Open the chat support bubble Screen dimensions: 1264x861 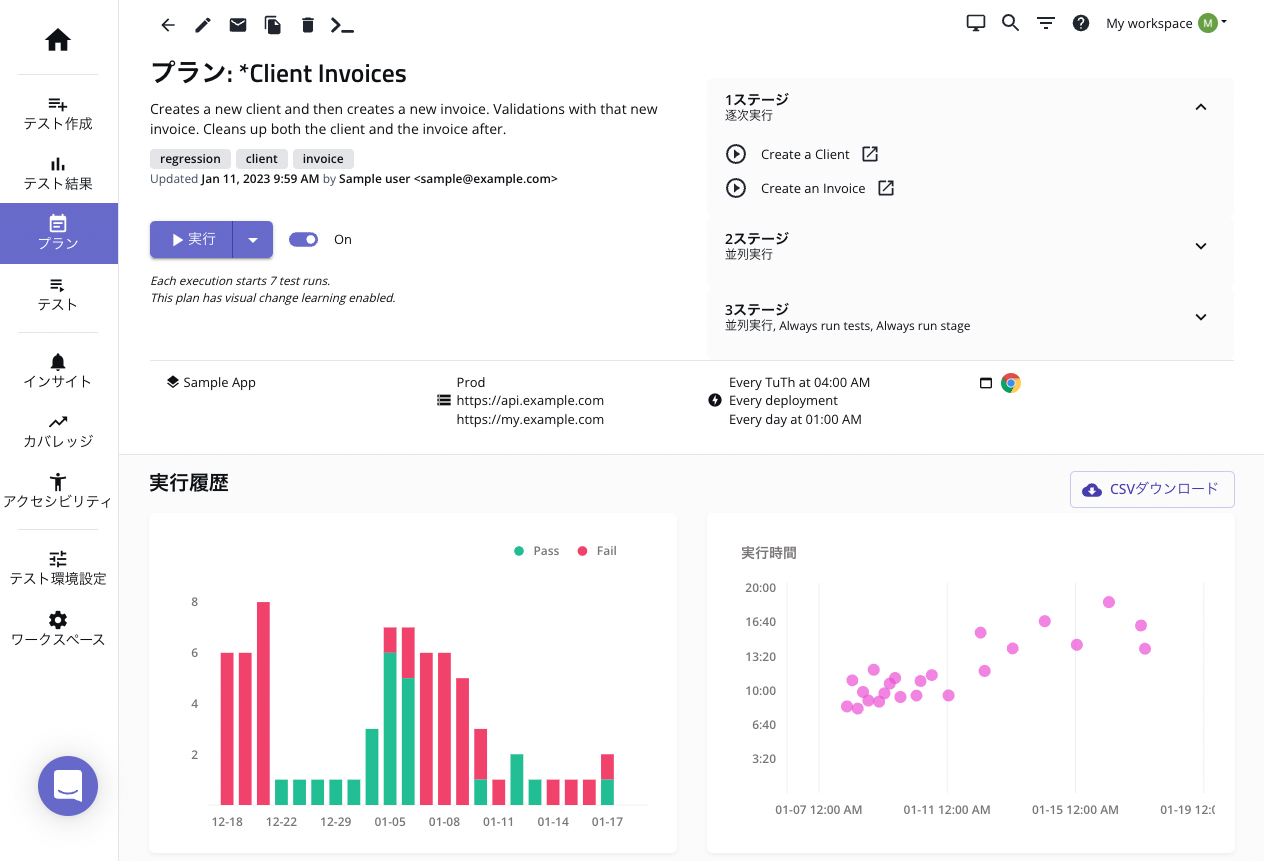pyautogui.click(x=68, y=786)
